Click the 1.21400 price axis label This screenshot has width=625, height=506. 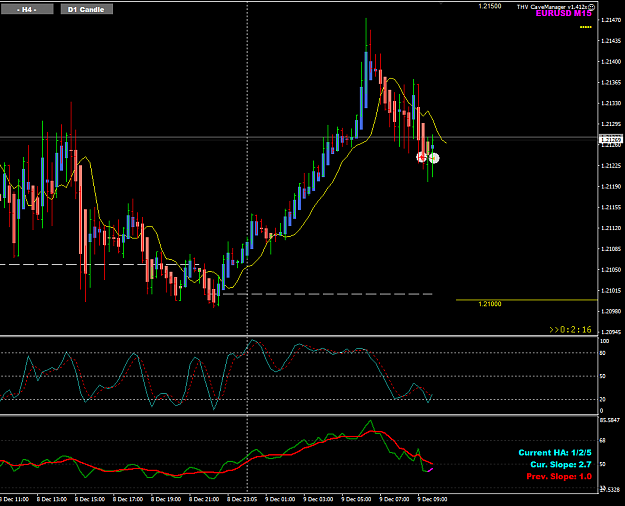point(611,61)
